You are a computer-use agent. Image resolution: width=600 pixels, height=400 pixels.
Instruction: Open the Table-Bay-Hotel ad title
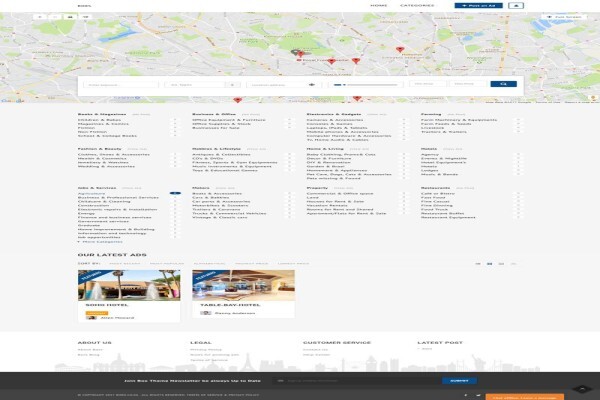coord(230,305)
